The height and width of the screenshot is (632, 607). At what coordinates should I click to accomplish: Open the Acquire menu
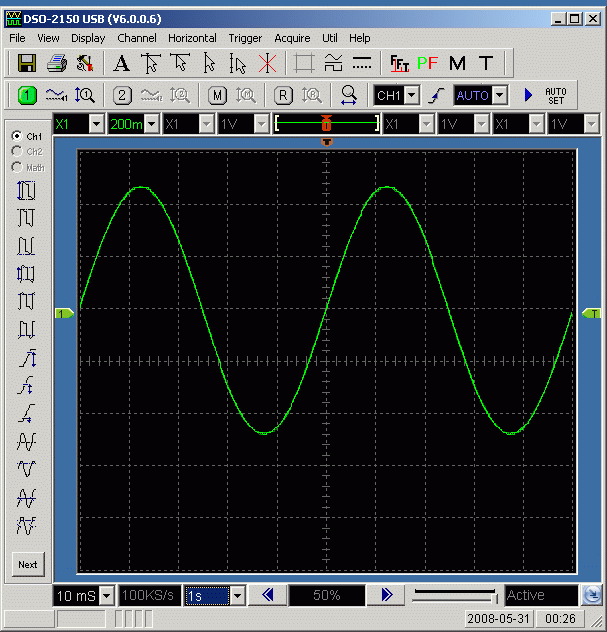[292, 38]
